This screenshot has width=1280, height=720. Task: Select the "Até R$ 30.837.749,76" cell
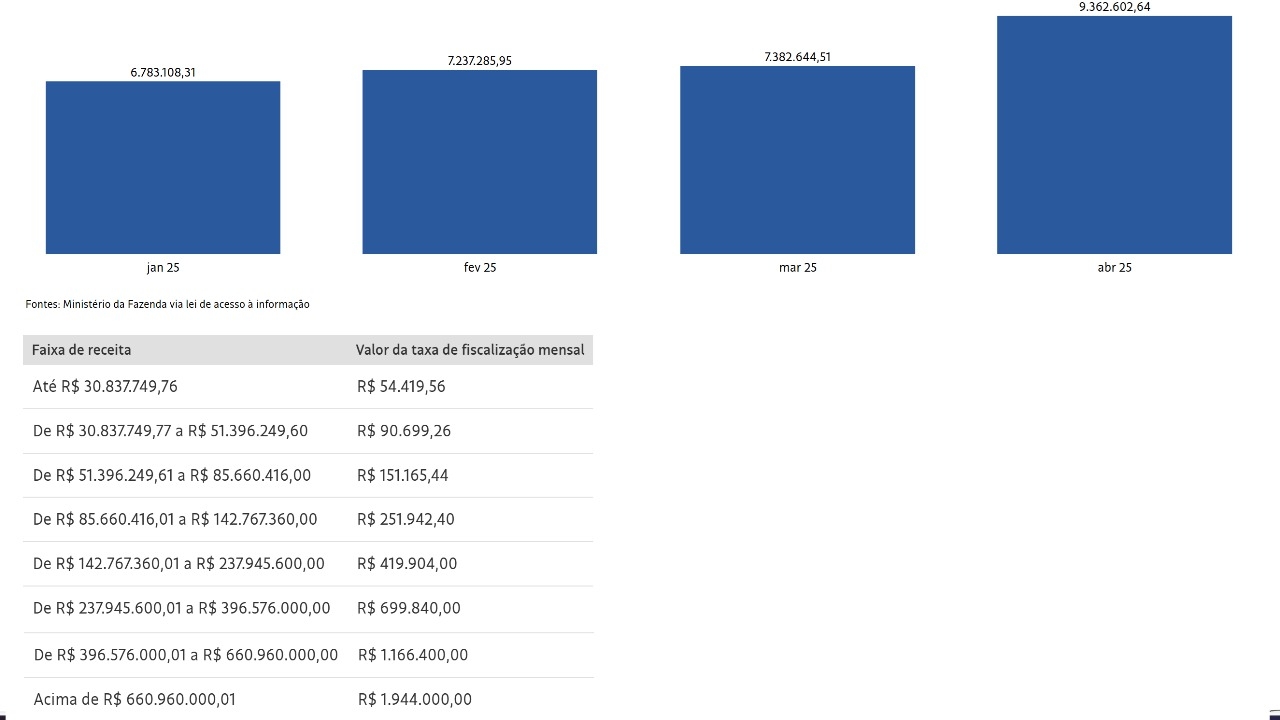pyautogui.click(x=105, y=387)
